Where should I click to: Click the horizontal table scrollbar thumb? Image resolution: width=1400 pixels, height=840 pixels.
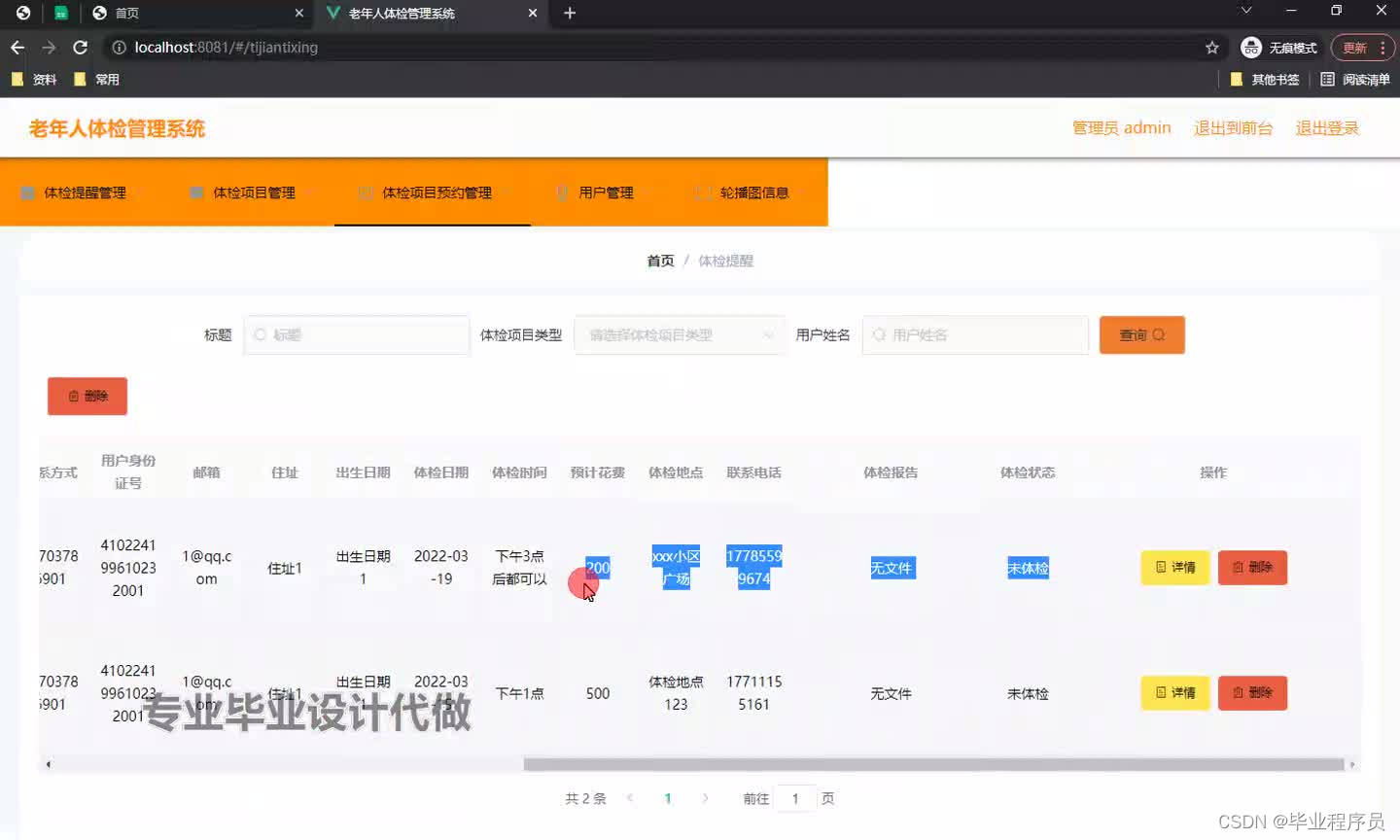[x=933, y=764]
